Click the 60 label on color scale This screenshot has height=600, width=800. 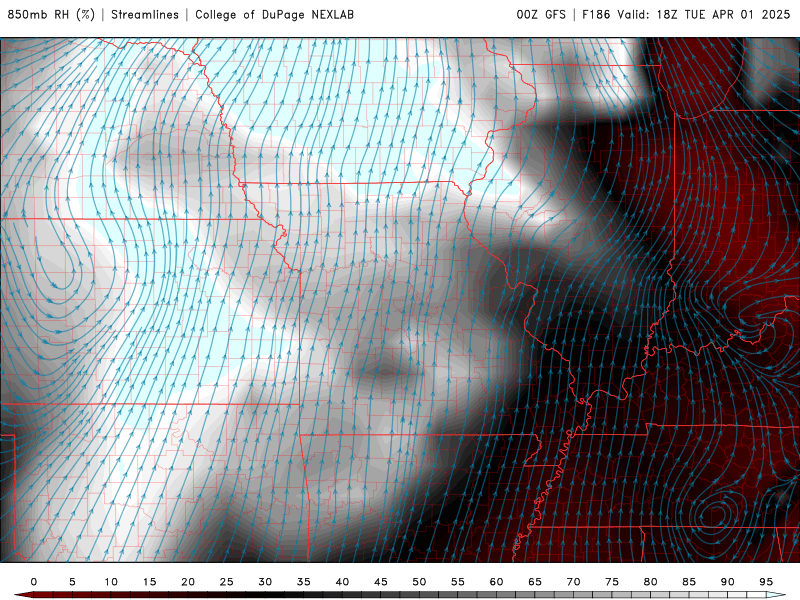coord(496,582)
